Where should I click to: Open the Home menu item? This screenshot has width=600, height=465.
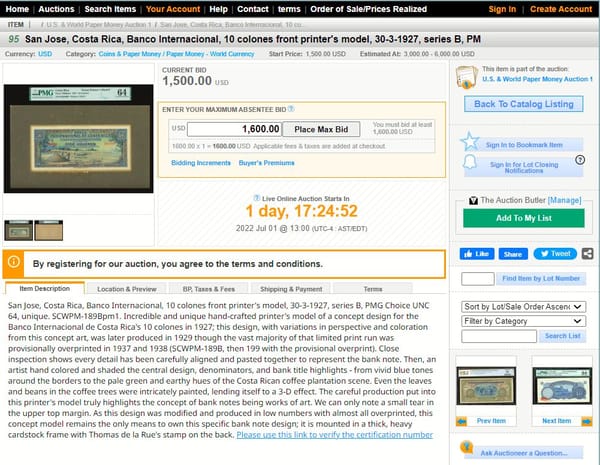click(17, 9)
